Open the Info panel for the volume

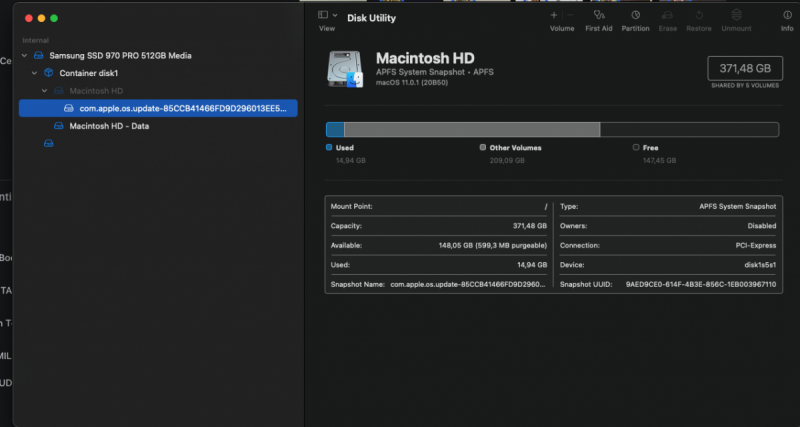(x=787, y=15)
